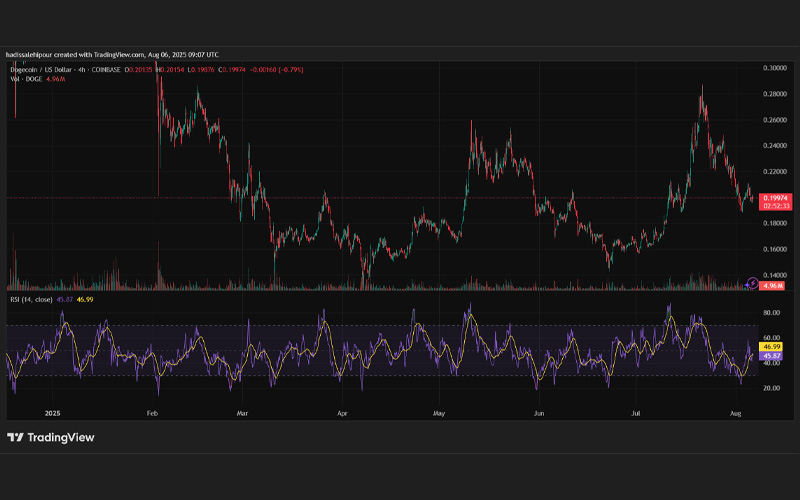
Task: Click the Dogecoin / US Dollar symbol title
Action: point(43,69)
